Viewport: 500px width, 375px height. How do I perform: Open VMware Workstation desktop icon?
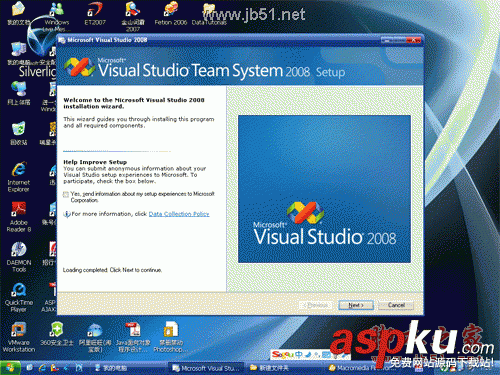coord(19,337)
